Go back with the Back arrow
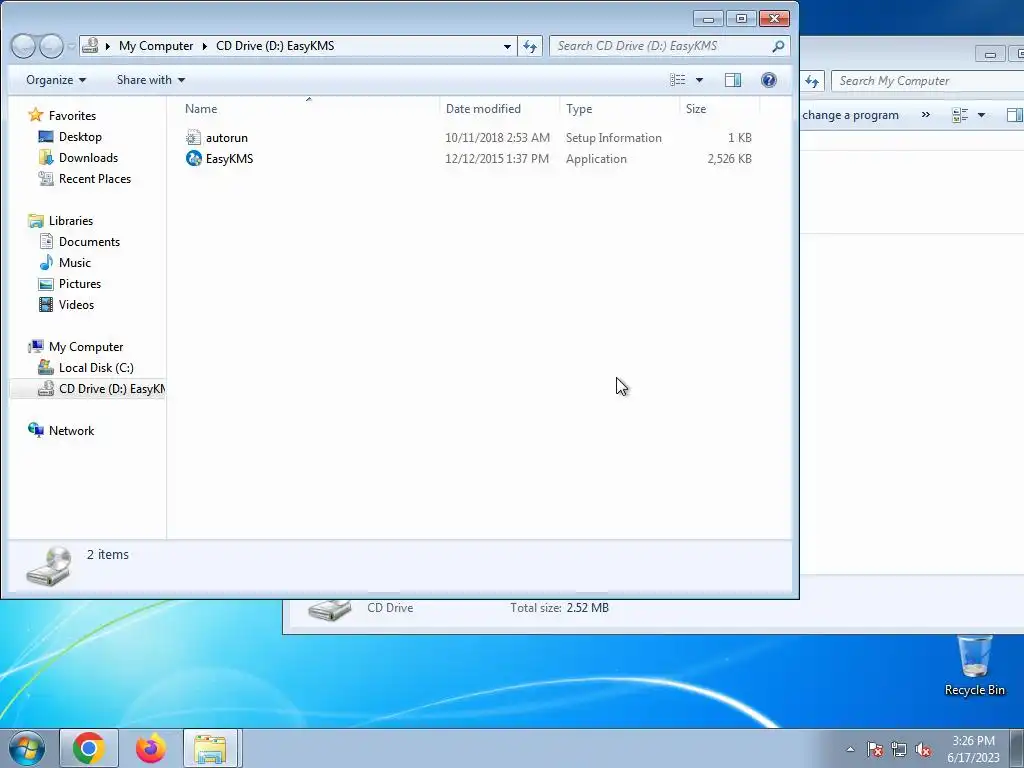Screen dimensions: 1024x768 click(24, 46)
